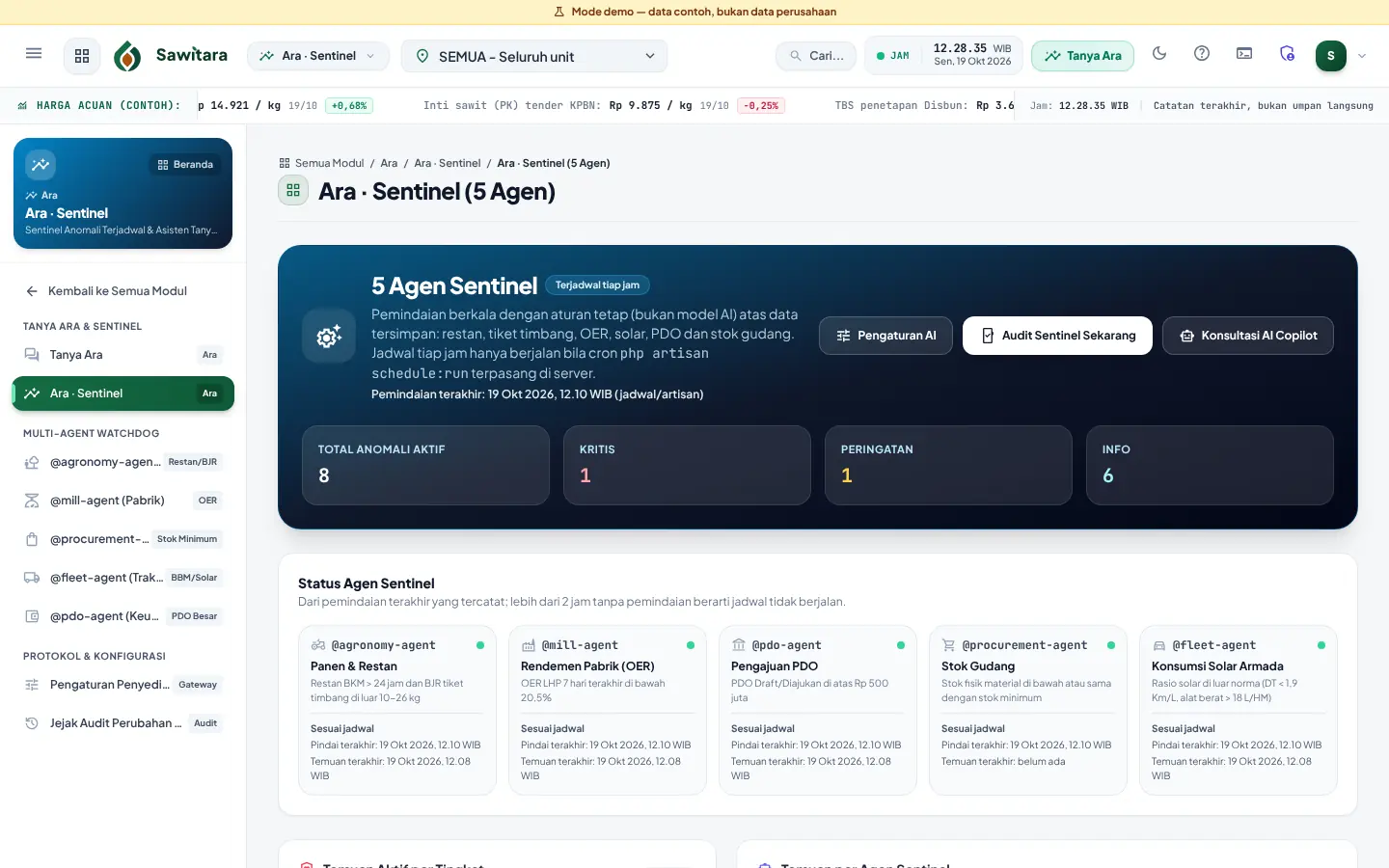This screenshot has width=1389, height=868.
Task: Open the Tanya Ara assistant button
Action: (1082, 56)
